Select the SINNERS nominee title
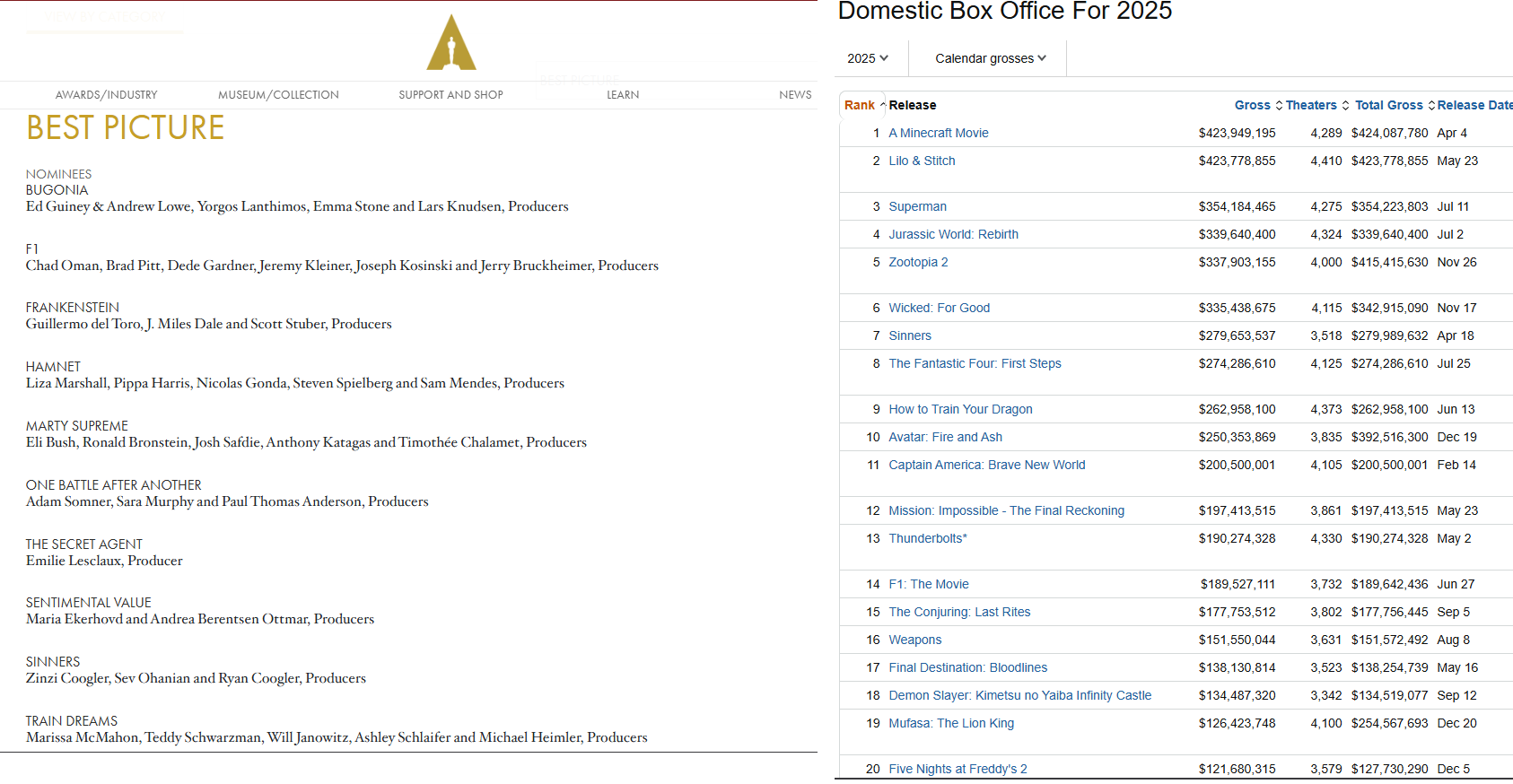 (53, 662)
